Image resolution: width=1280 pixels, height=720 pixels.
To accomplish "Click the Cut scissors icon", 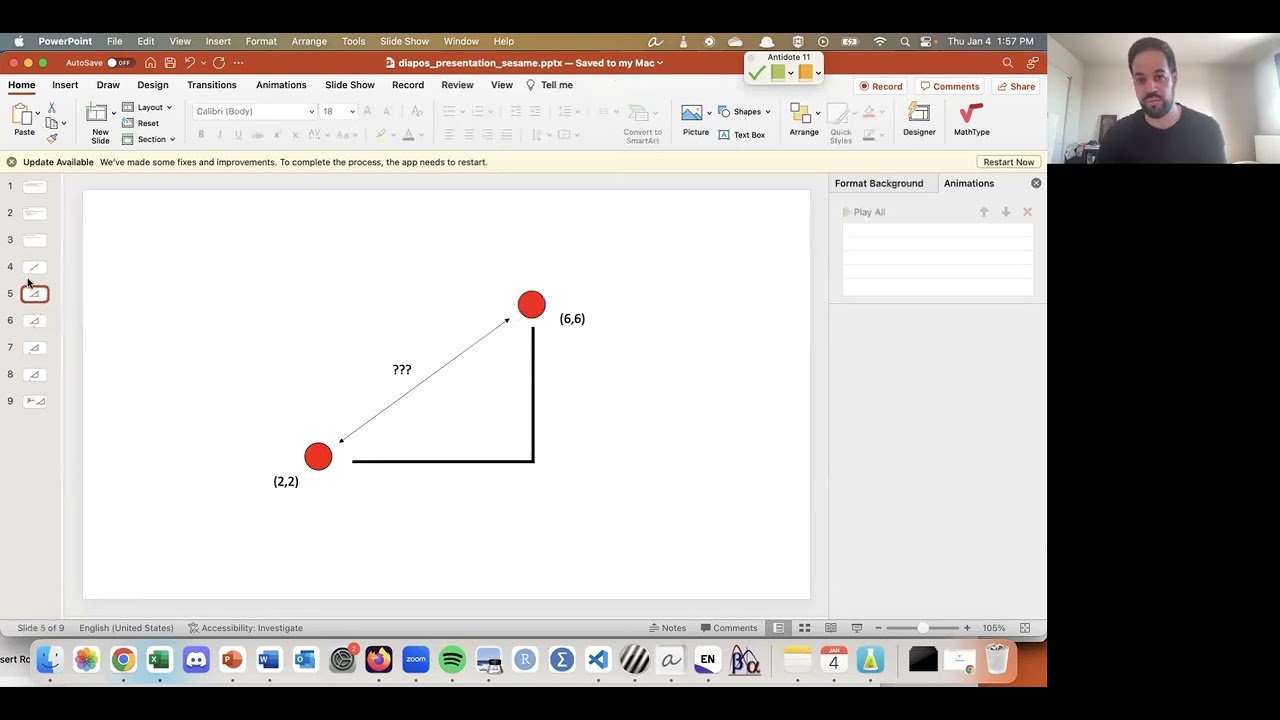I will pos(52,108).
